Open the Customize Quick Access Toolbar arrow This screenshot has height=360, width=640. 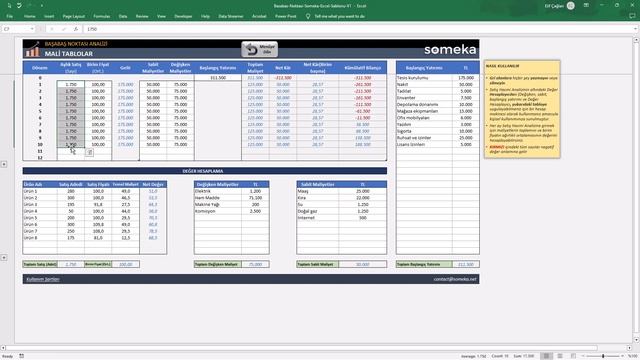(x=42, y=6)
